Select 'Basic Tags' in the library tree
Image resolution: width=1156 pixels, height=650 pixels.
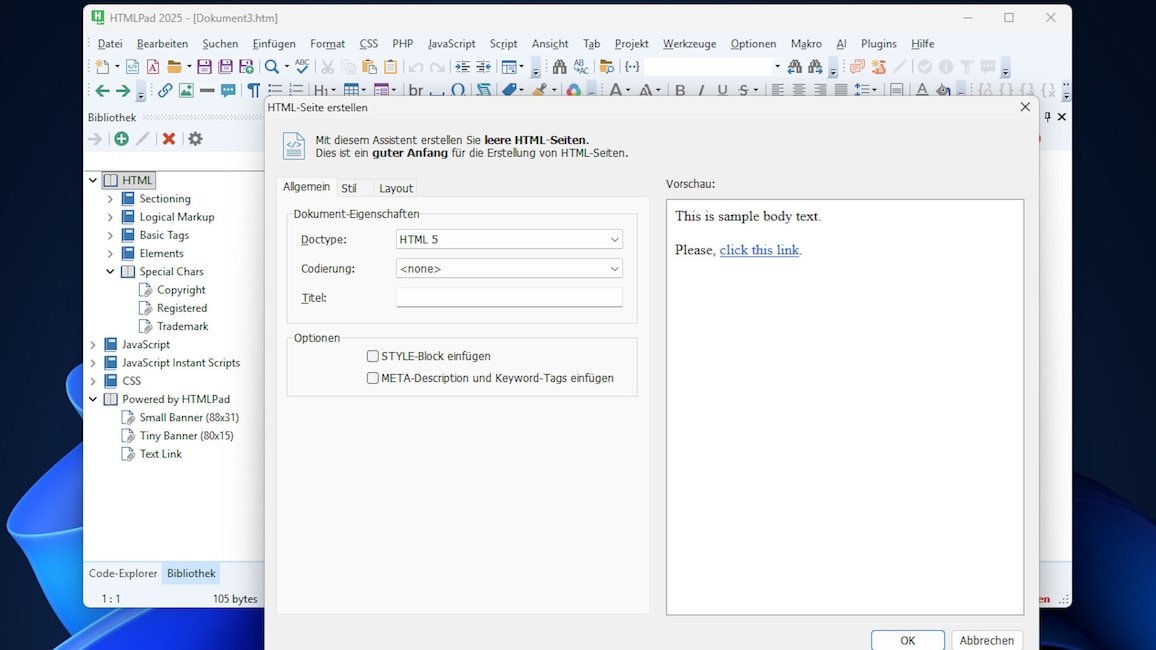click(x=164, y=235)
